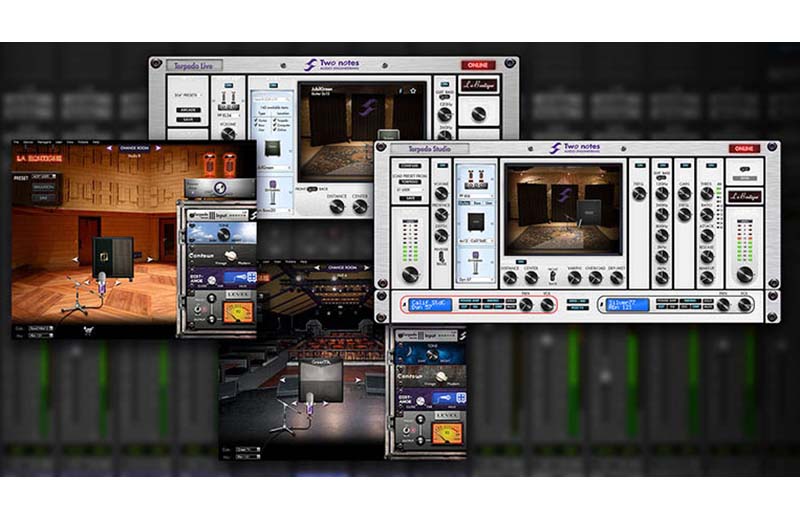Flip the front/back switch in Torpedo Studio
The image size is (800, 520).
click(553, 276)
